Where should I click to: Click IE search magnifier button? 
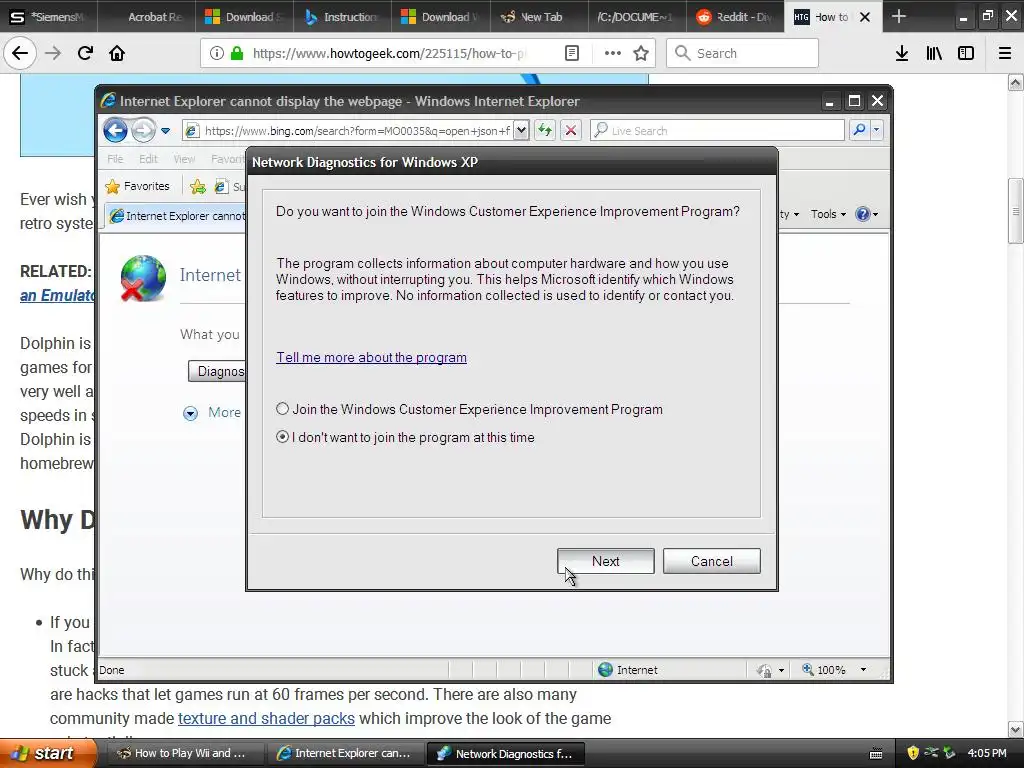click(x=859, y=131)
